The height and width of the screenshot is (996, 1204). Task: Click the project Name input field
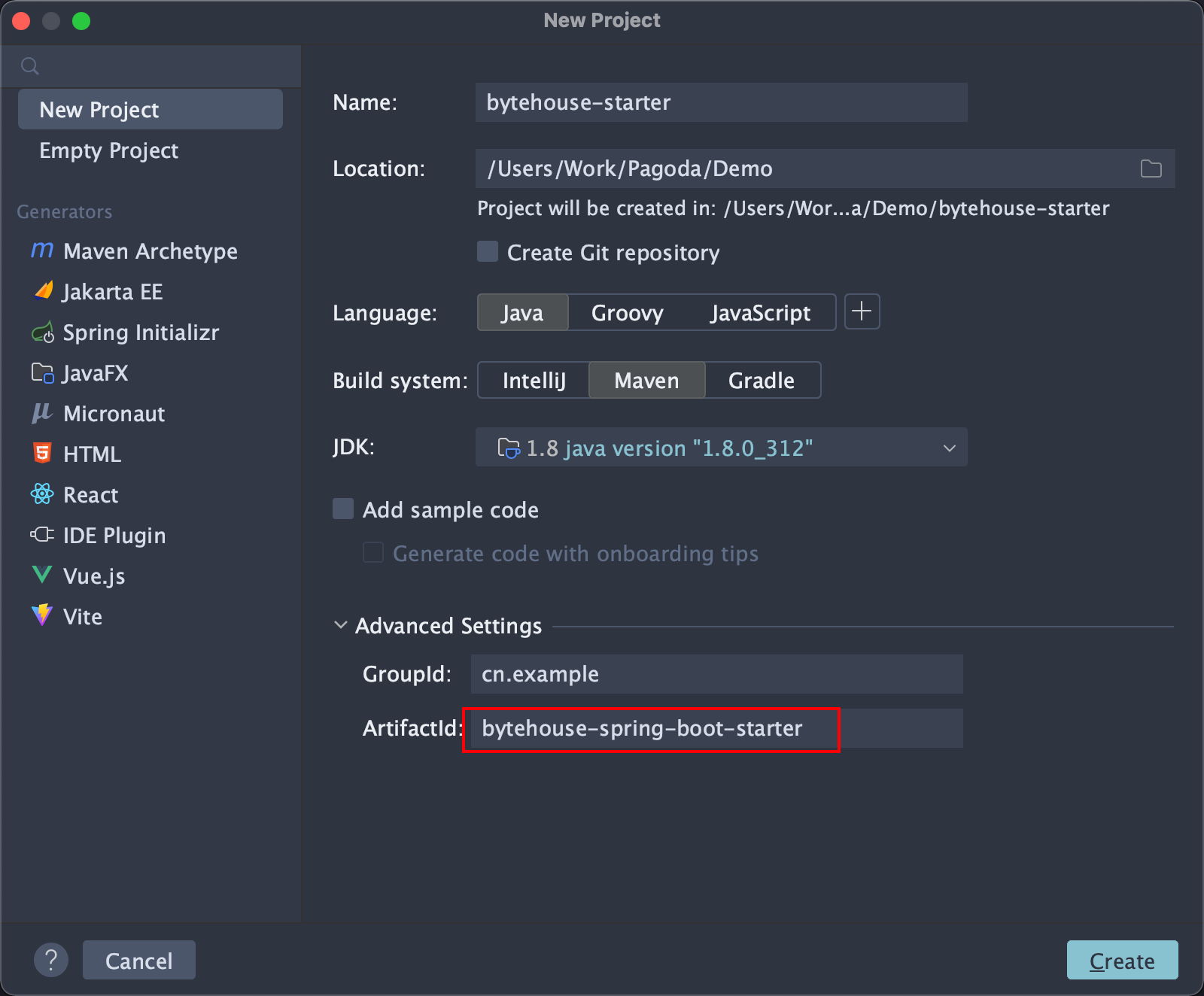(722, 102)
